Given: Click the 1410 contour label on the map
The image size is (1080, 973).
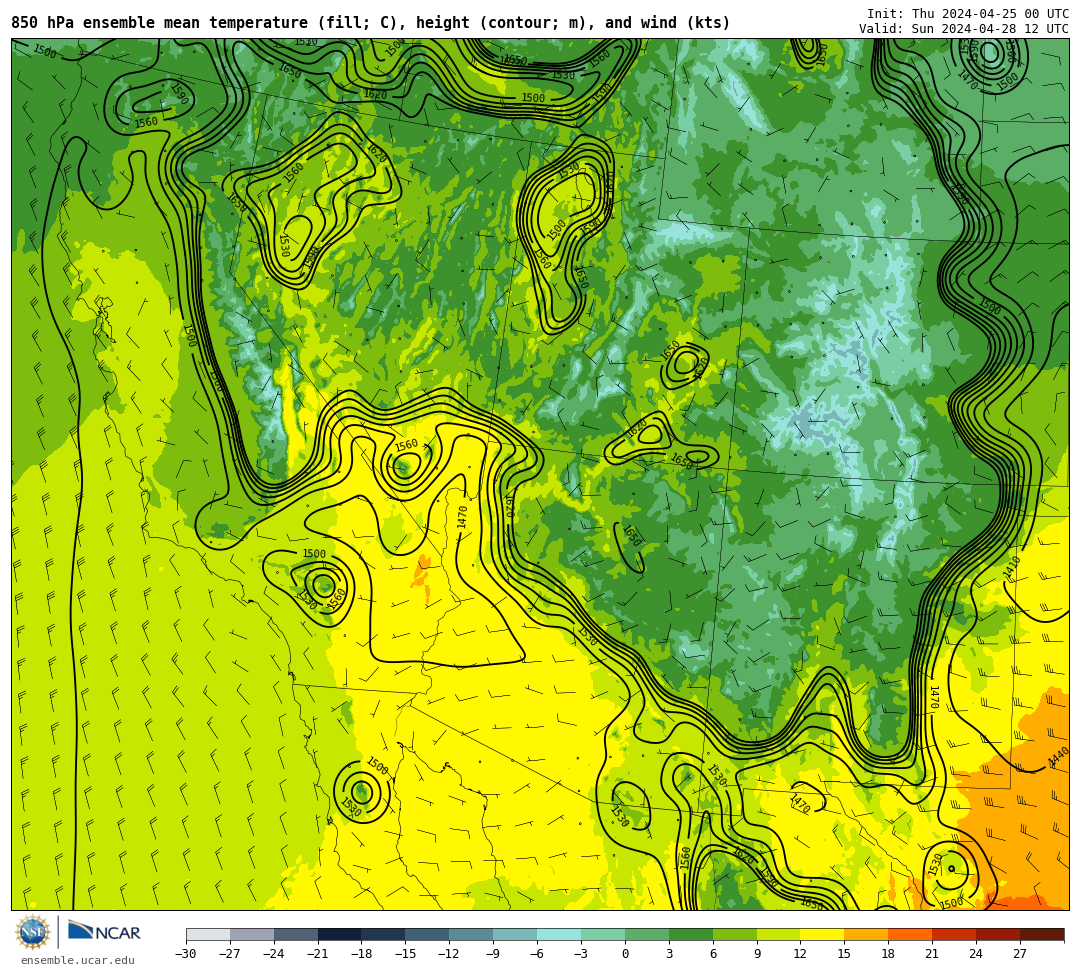Looking at the screenshot, I should [x=1012, y=567].
